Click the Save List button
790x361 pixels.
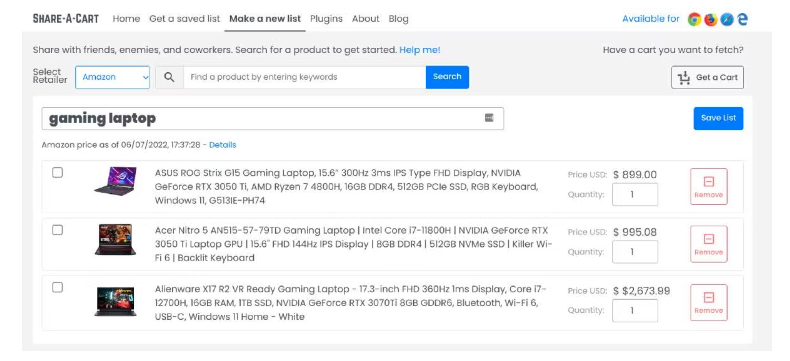(718, 118)
